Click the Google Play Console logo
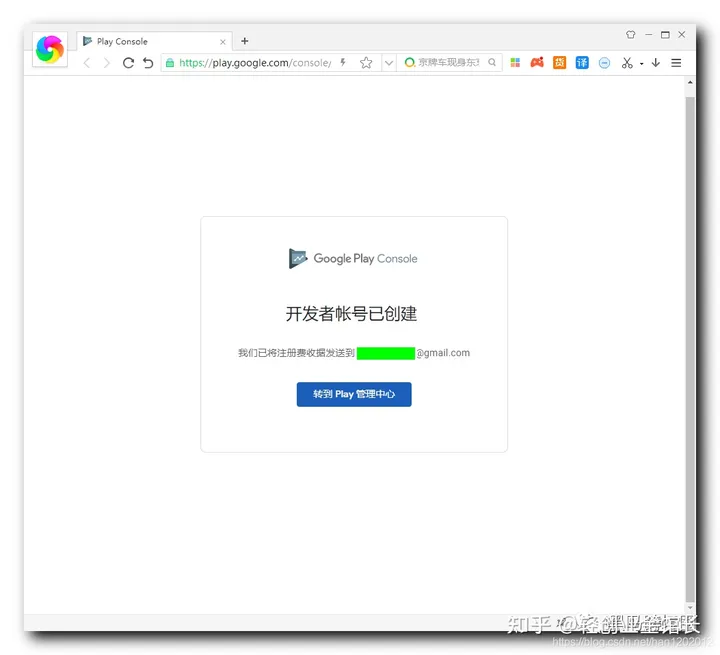720x655 pixels. [353, 259]
